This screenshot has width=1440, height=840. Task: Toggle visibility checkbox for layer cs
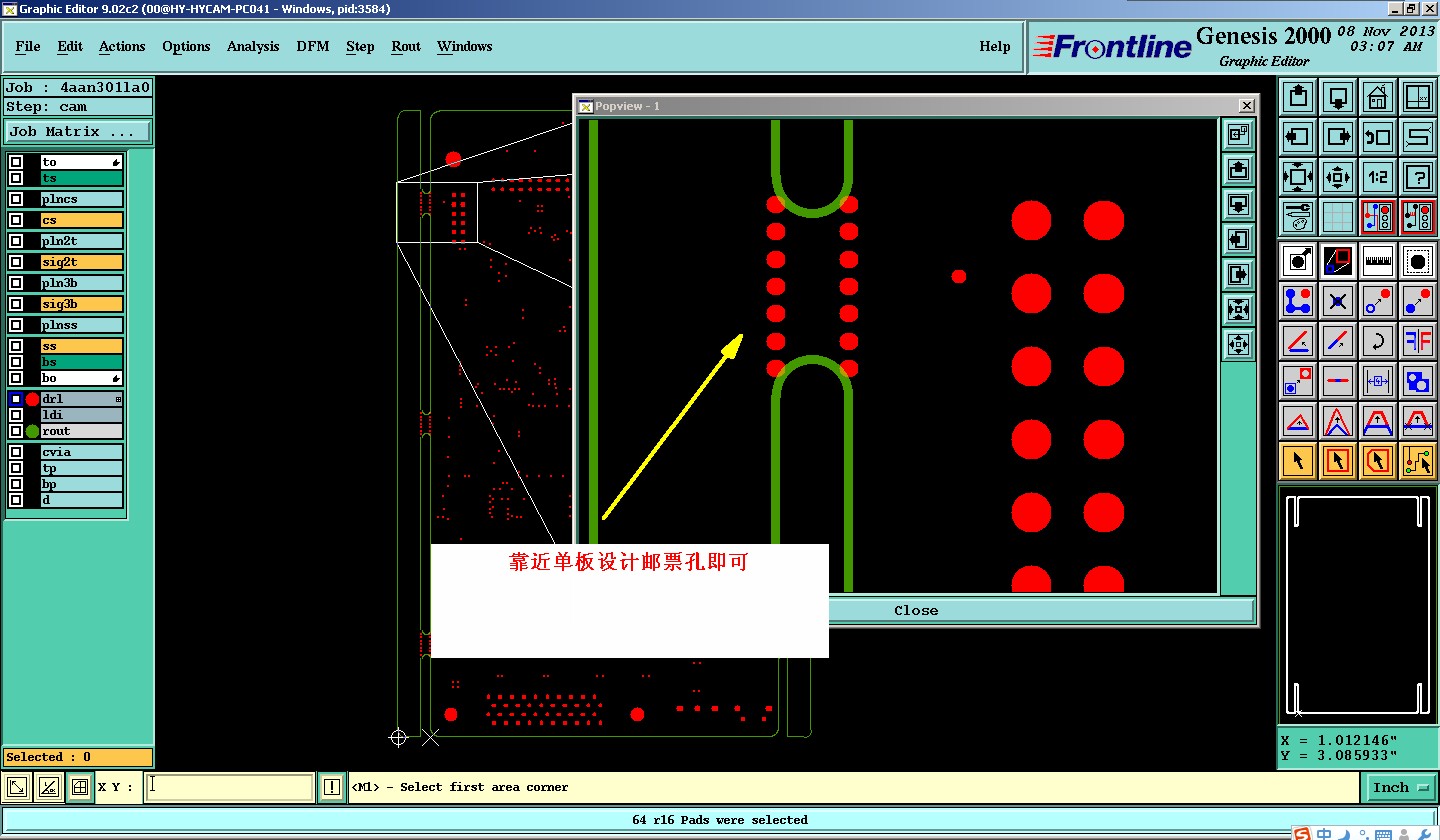[16, 220]
